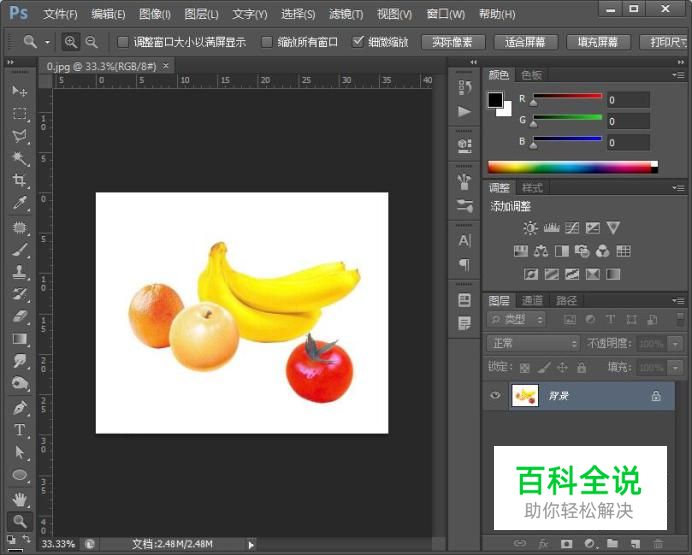Enable 调整窗口大小以满屏显示 checkbox
Image resolution: width=692 pixels, height=555 pixels.
coord(123,42)
